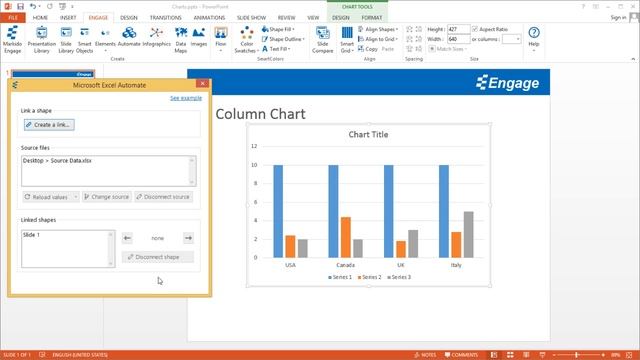Open Infographics tool

pos(156,37)
